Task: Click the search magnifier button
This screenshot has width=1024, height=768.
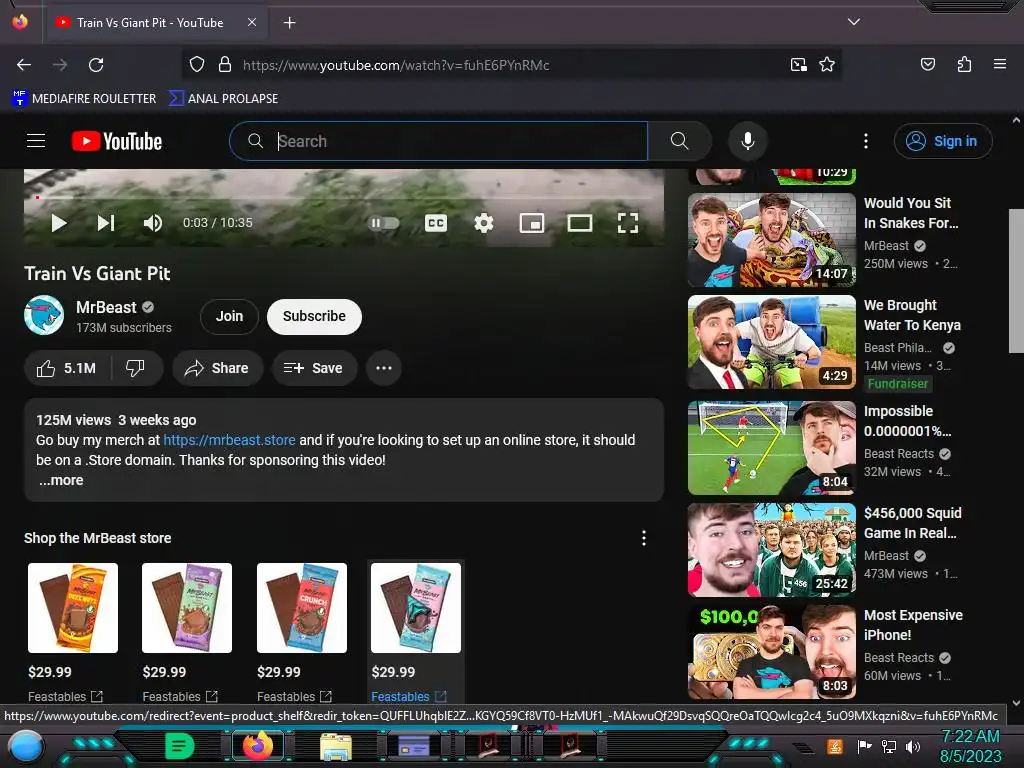Action: [679, 141]
